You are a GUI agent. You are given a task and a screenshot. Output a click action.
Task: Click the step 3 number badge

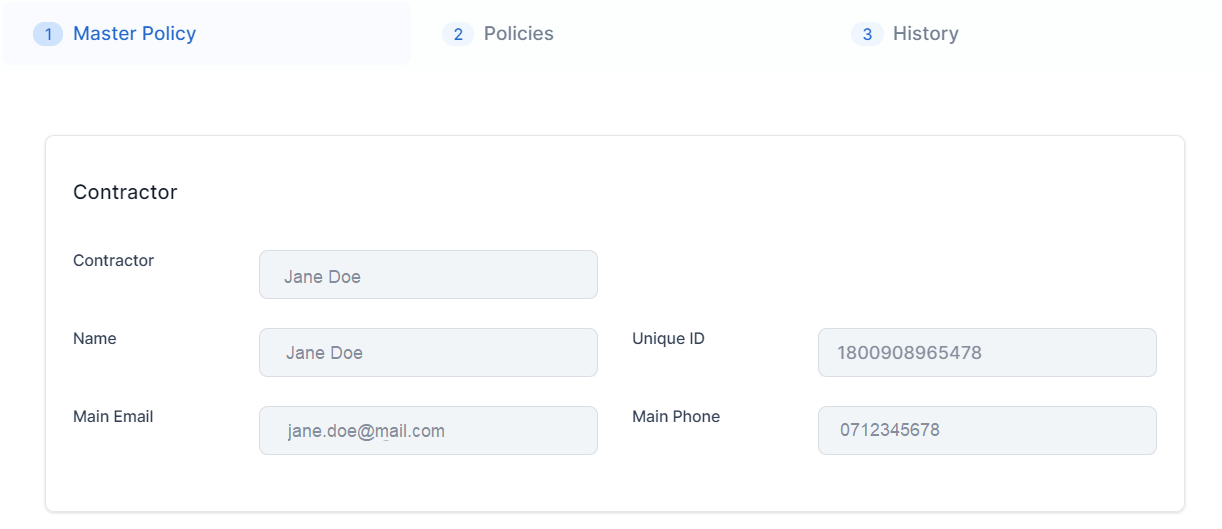point(867,34)
